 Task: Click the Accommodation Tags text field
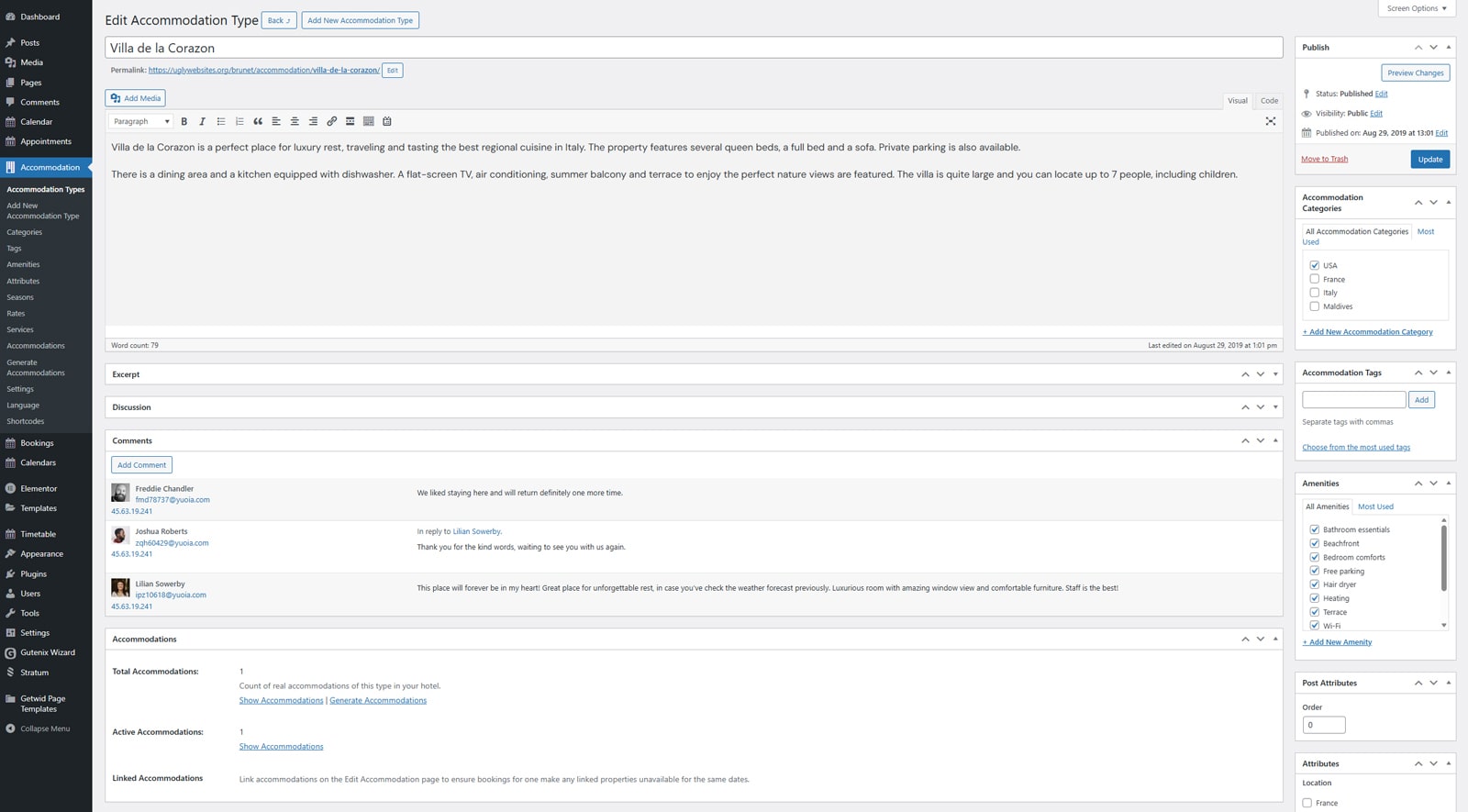pos(1354,400)
